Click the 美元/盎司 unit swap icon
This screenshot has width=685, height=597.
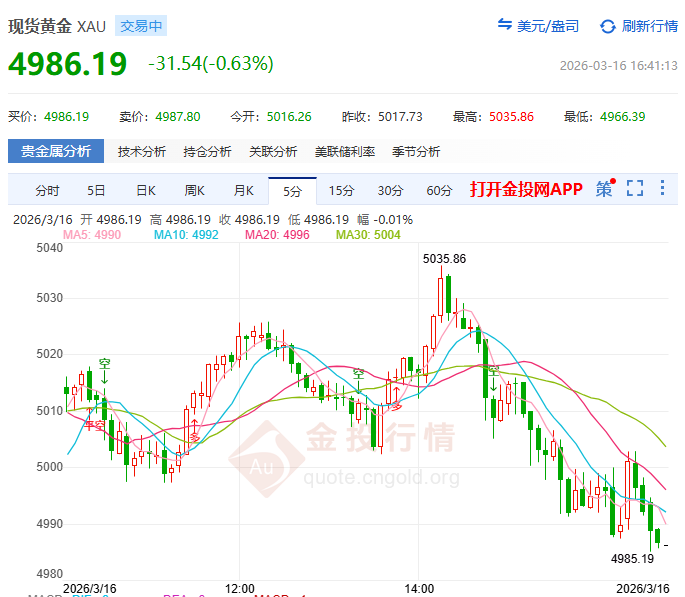505,24
